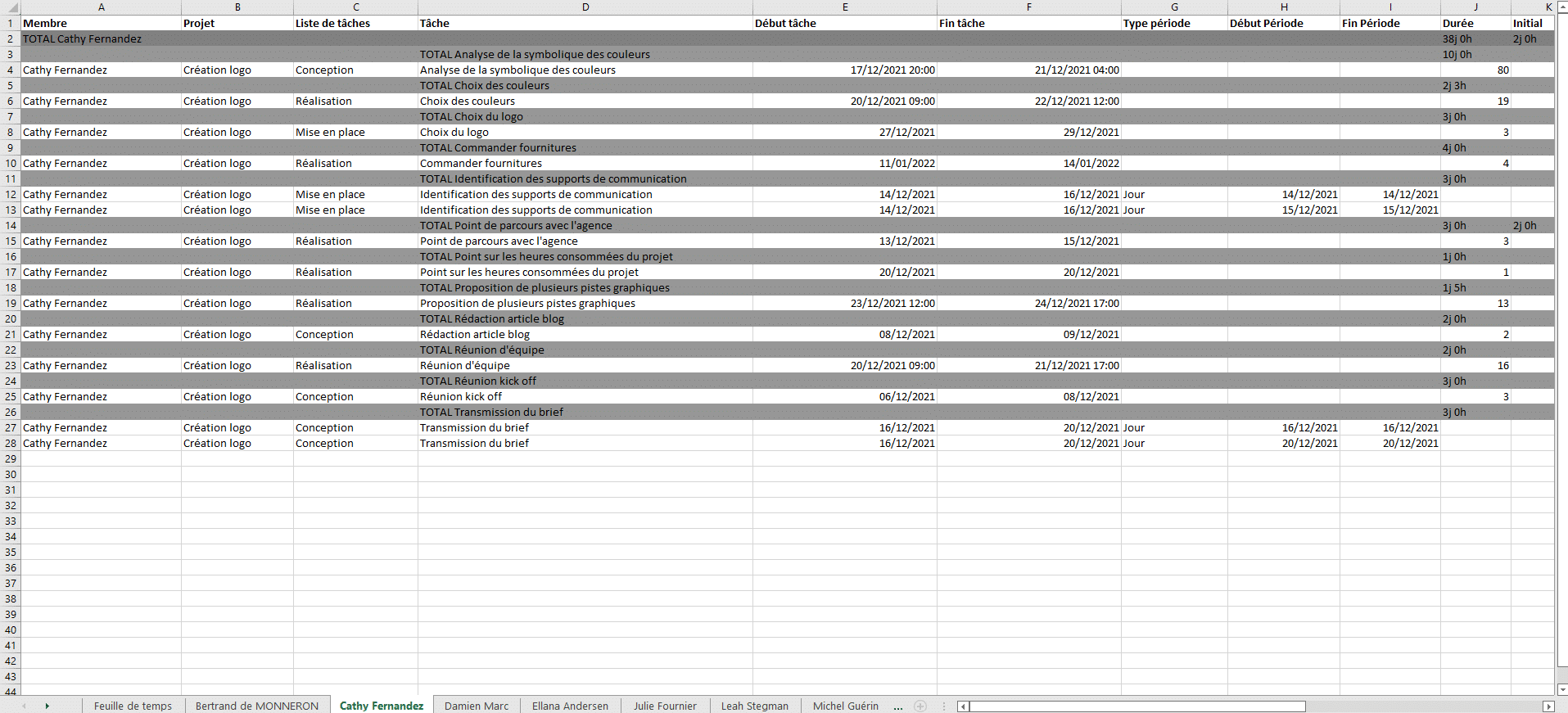This screenshot has height=713, width=1568.
Task: Click the Initial header cell
Action: [1533, 23]
